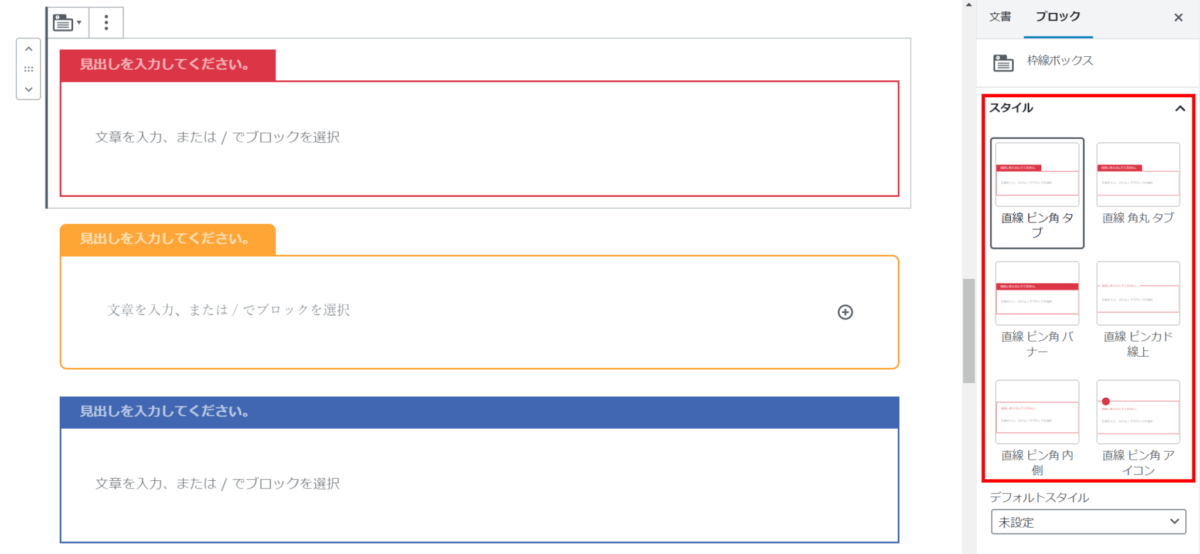1200x554 pixels.
Task: Open the デフォルトスタイル dropdown
Action: (1087, 521)
